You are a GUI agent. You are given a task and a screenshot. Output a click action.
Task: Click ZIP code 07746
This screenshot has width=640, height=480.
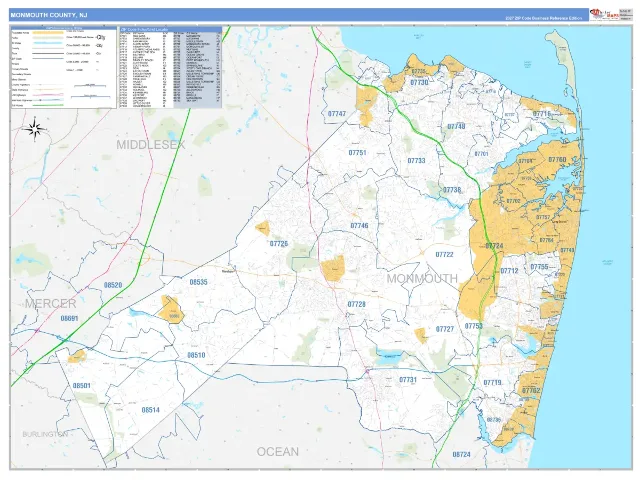[359, 226]
